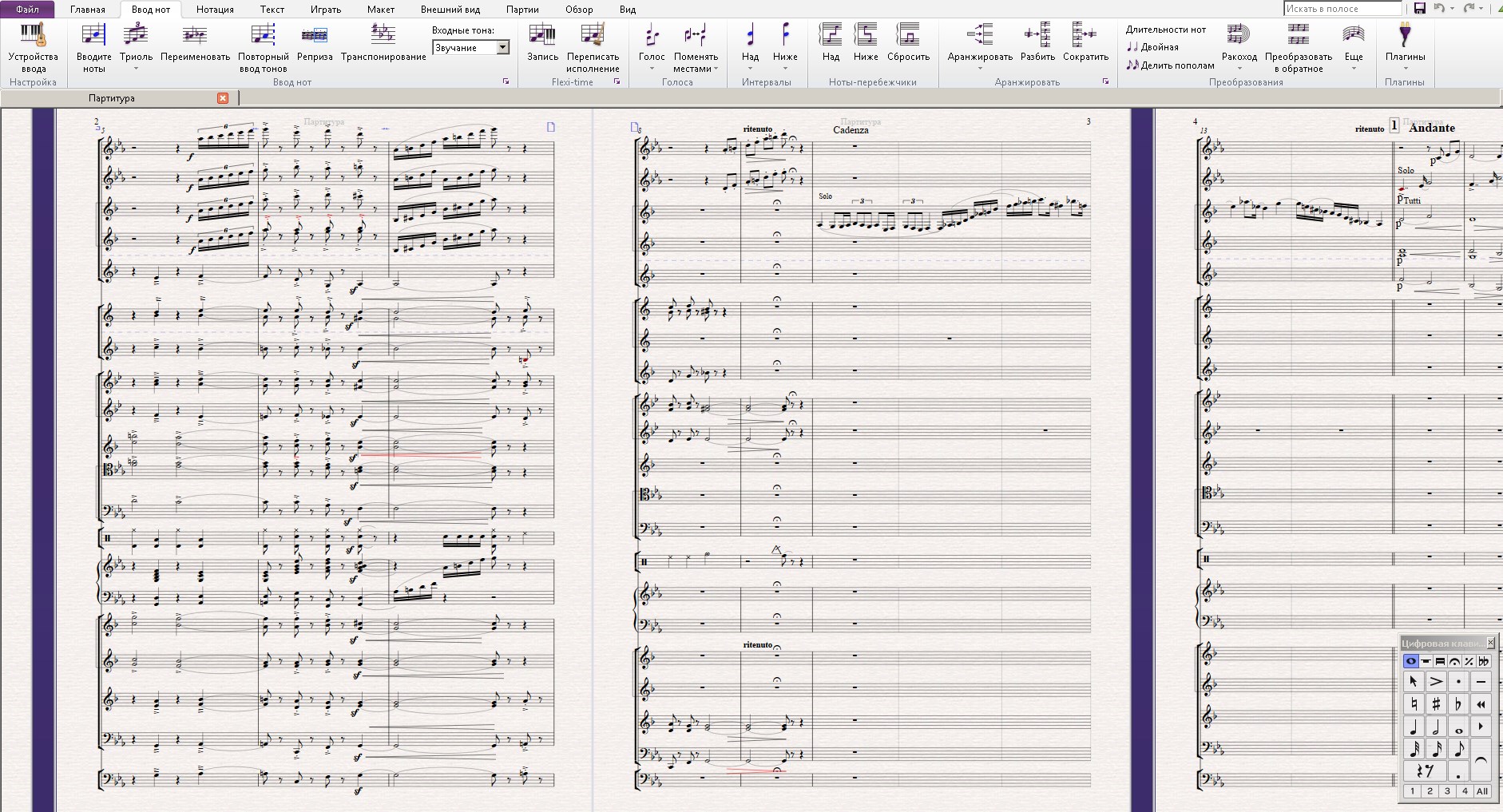This screenshot has height=812, width=1503.
Task: Expand the Триоль tuplet dropdown arrow
Action: click(136, 69)
